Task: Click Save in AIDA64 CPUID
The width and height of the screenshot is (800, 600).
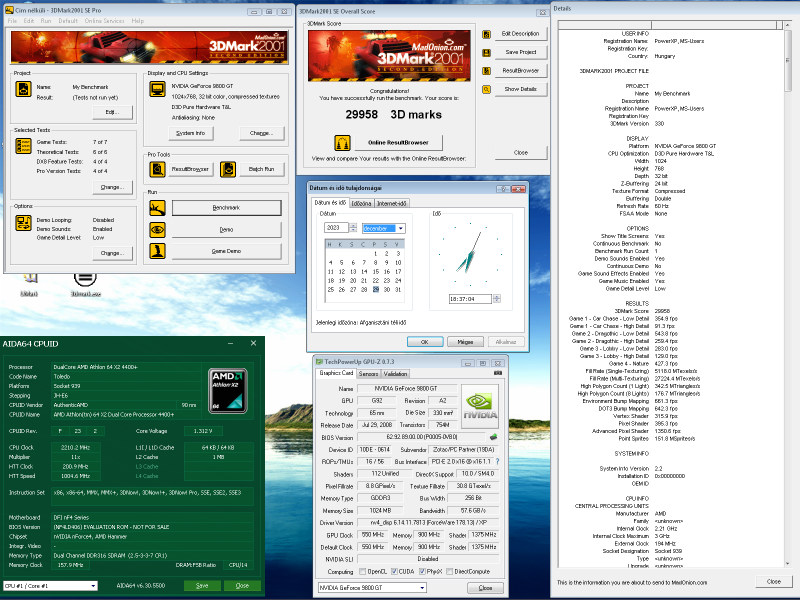Action: [x=202, y=586]
